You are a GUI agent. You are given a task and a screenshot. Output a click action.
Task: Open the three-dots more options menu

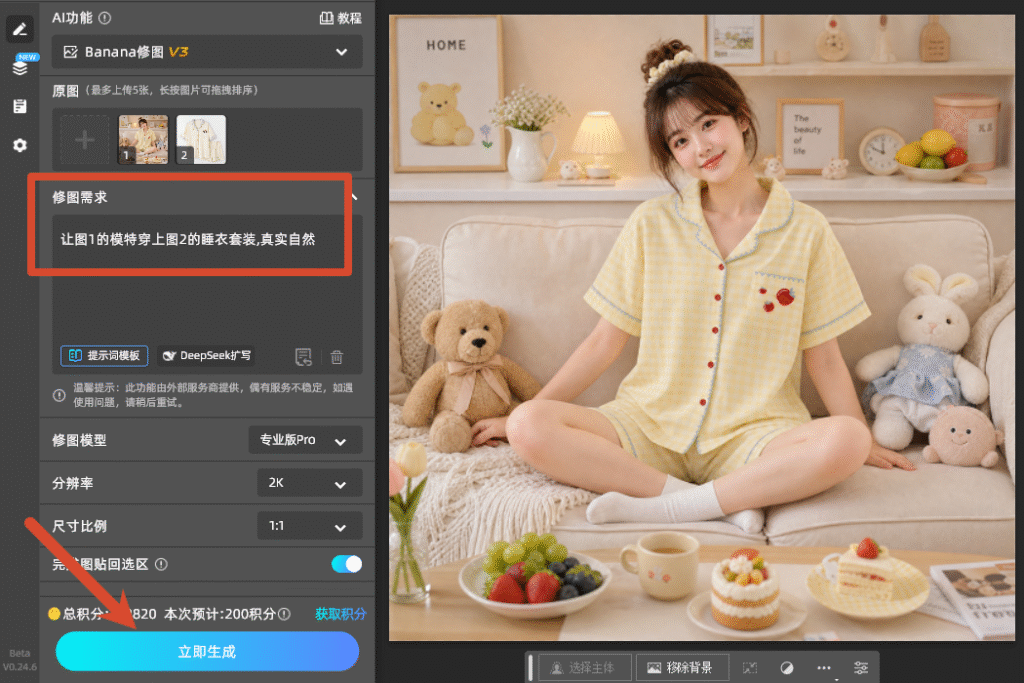coord(824,667)
